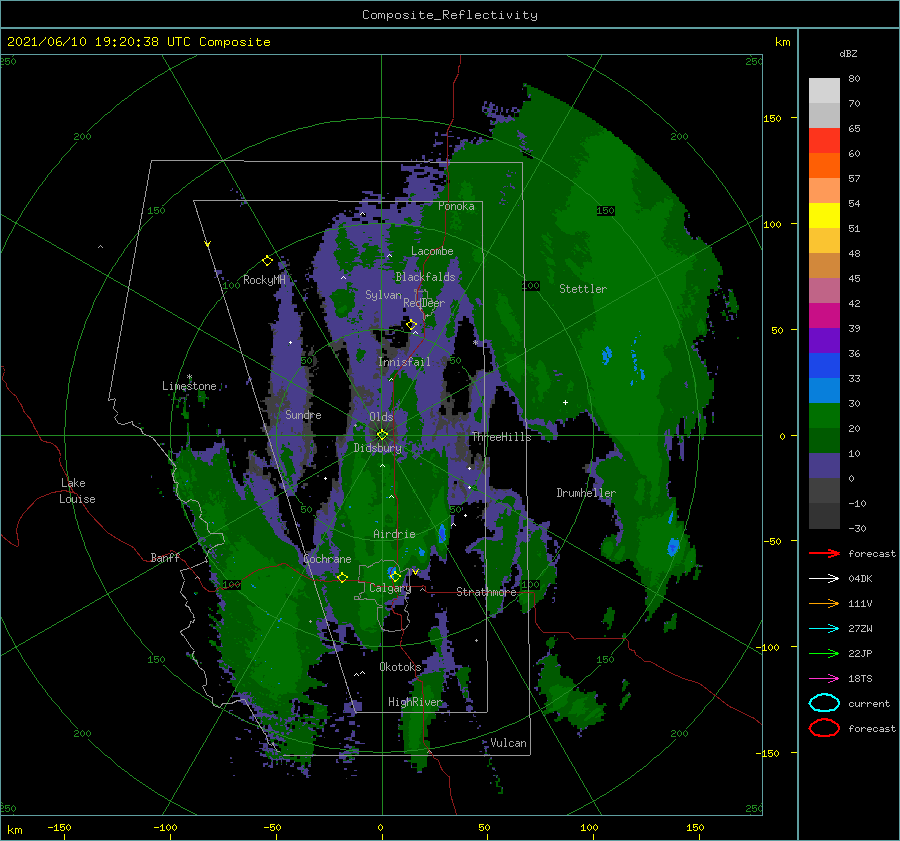Click the Drumheller city label
This screenshot has width=900, height=841.
[586, 493]
